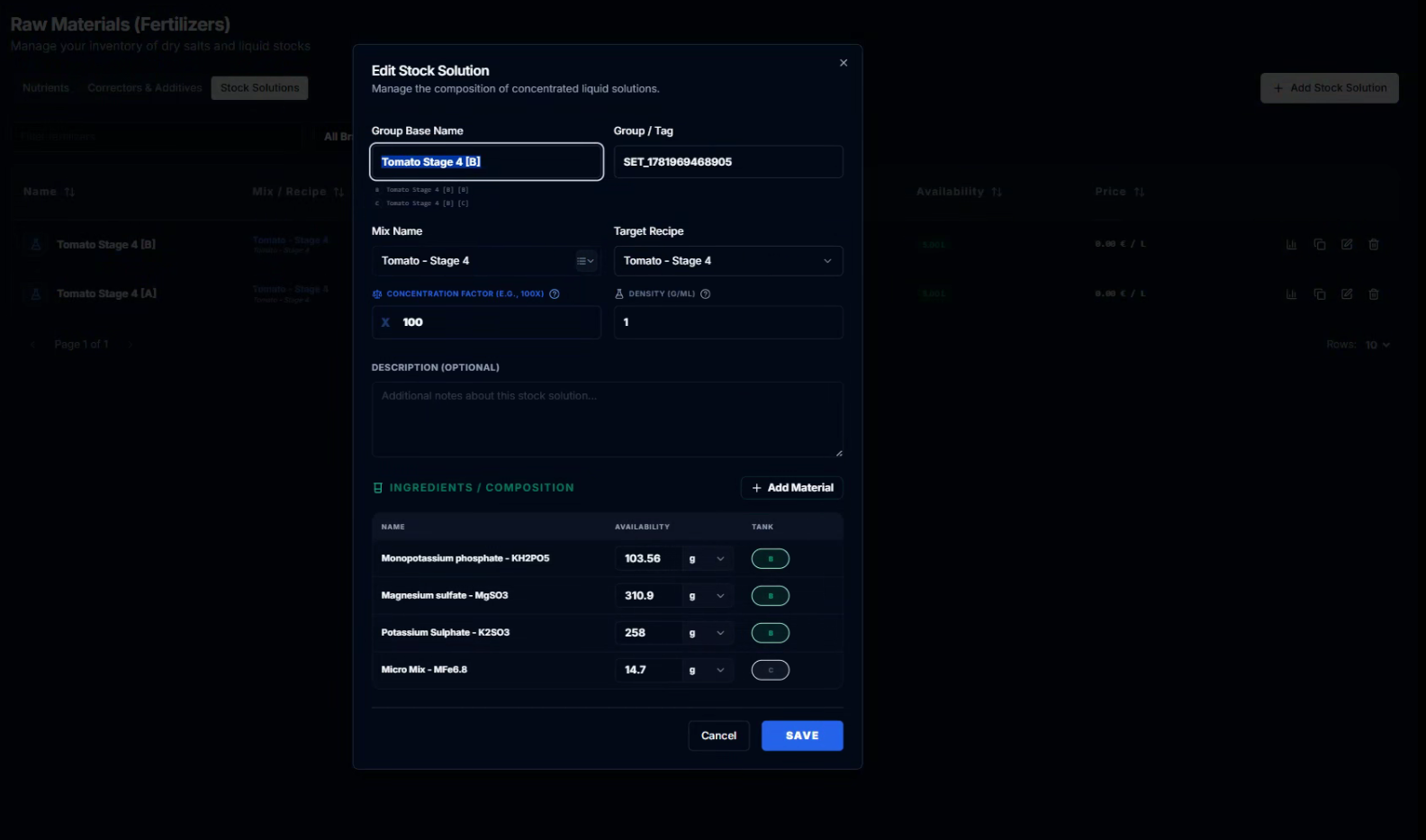
Task: Open the Target Recipe dropdown
Action: [728, 261]
